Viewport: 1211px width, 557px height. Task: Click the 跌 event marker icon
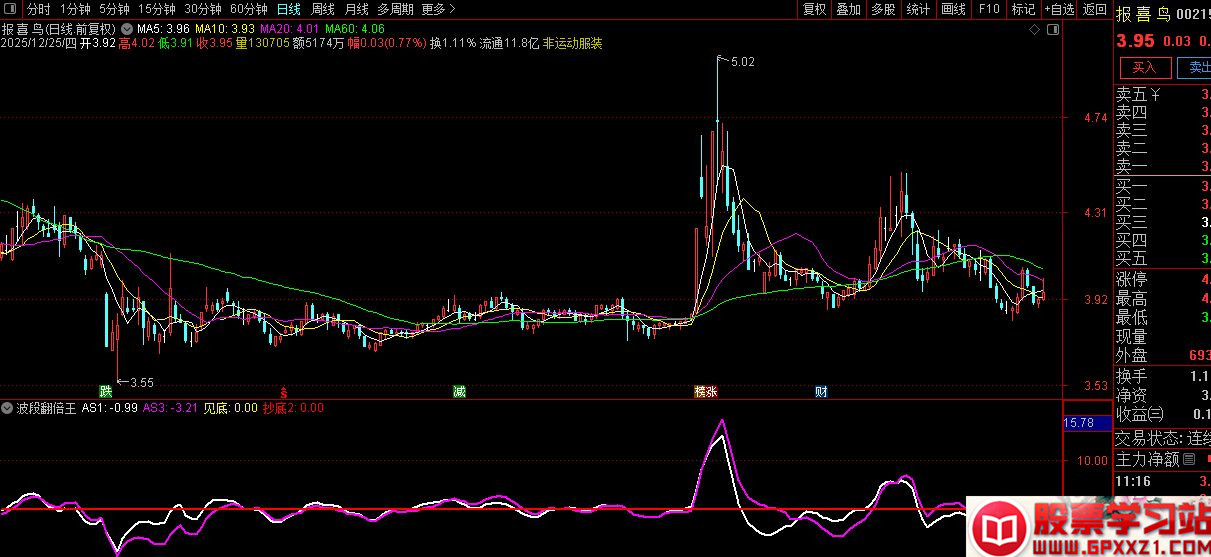click(x=106, y=391)
